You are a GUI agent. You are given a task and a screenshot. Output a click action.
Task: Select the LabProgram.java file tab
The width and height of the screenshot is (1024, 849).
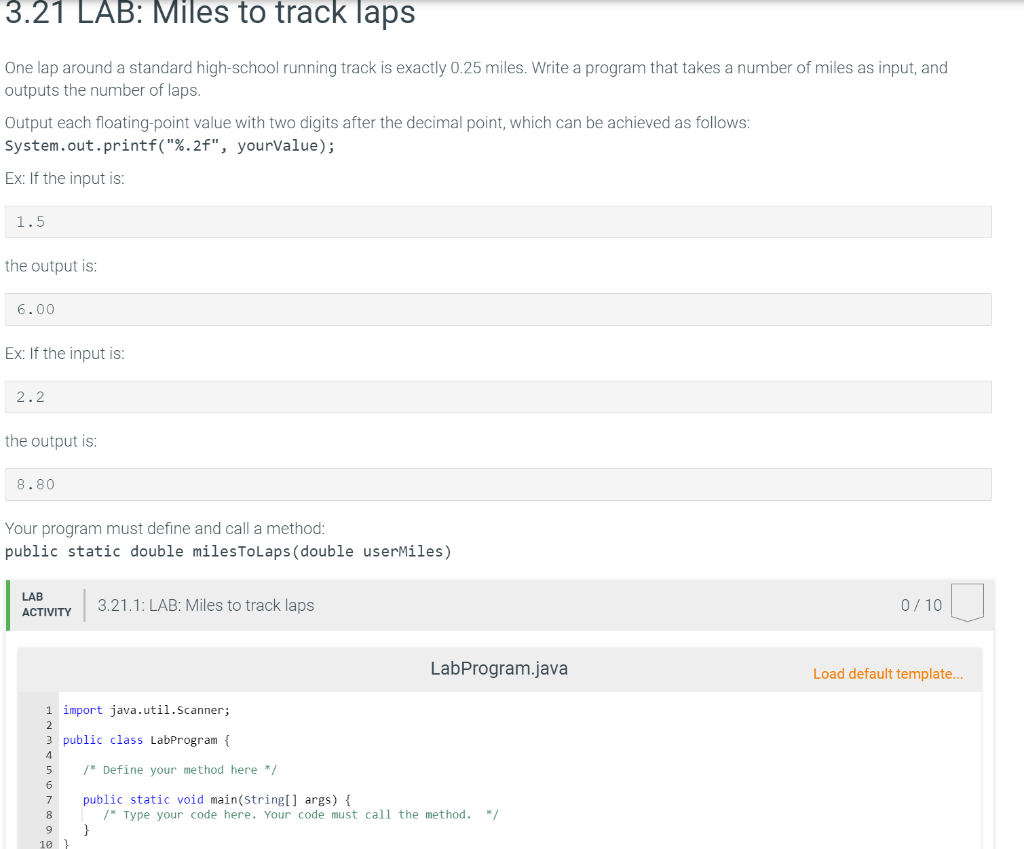pyautogui.click(x=498, y=668)
